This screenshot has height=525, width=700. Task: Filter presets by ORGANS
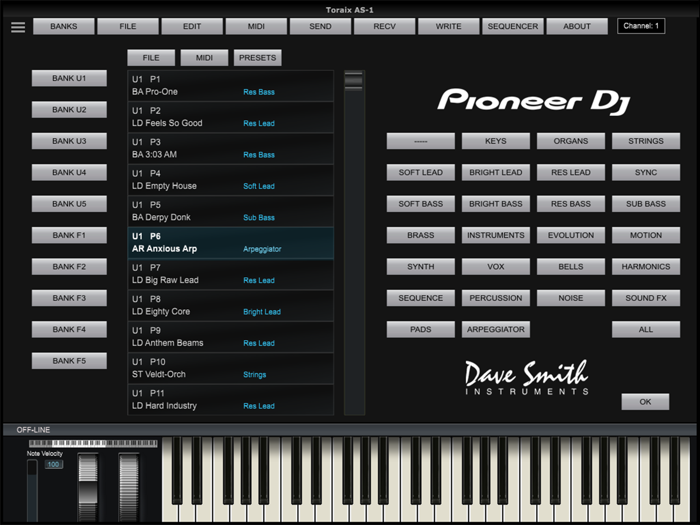pos(571,141)
